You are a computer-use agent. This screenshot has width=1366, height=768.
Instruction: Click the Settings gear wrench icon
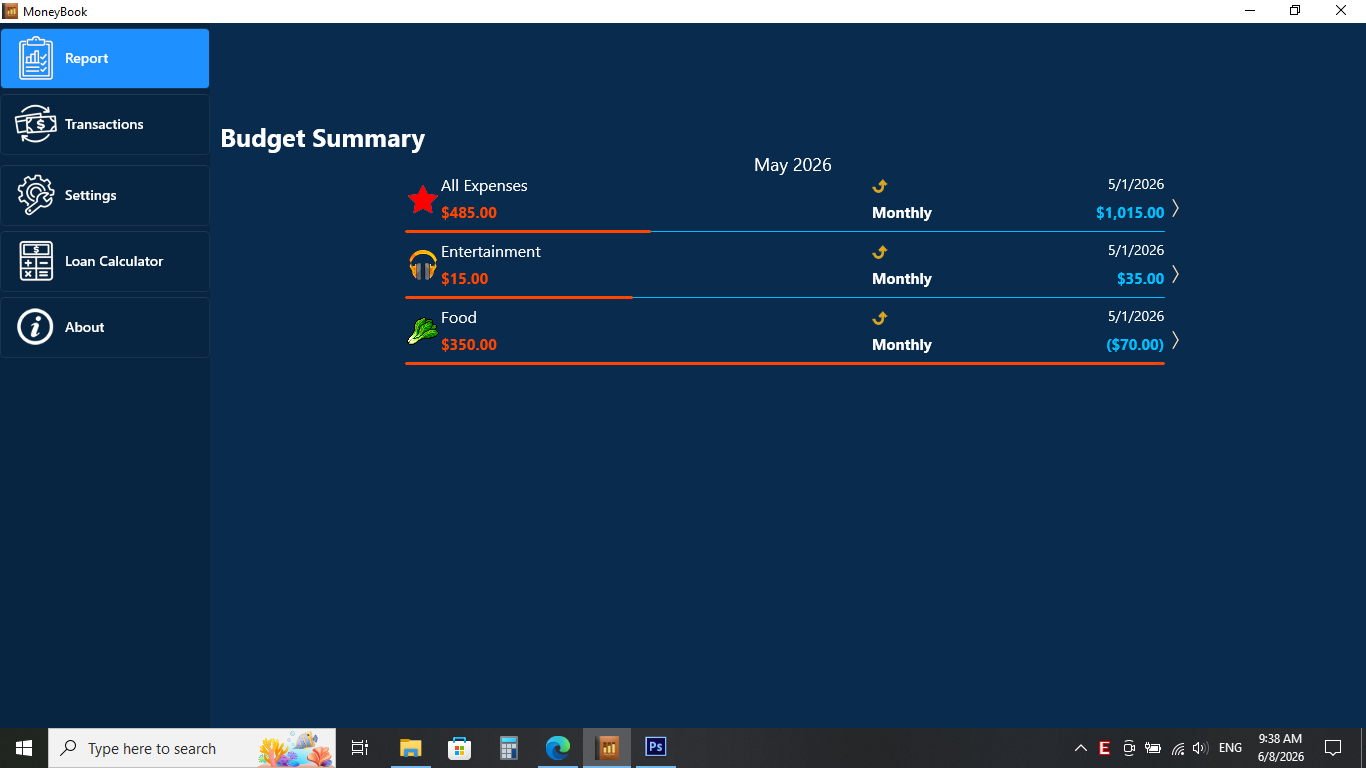36,195
